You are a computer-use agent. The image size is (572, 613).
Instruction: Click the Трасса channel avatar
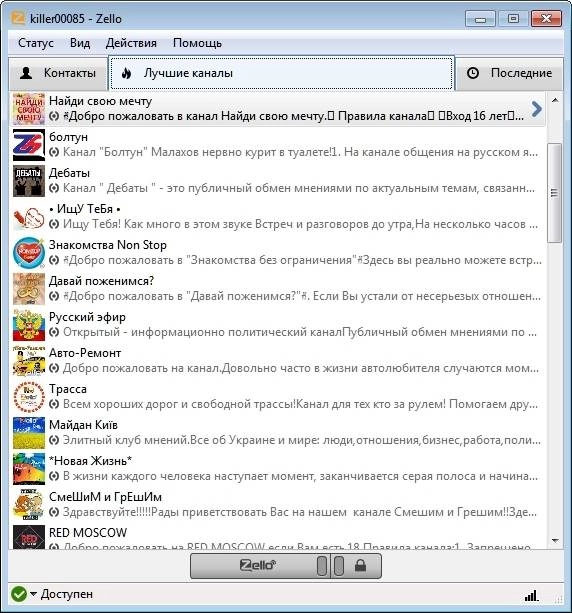point(29,397)
